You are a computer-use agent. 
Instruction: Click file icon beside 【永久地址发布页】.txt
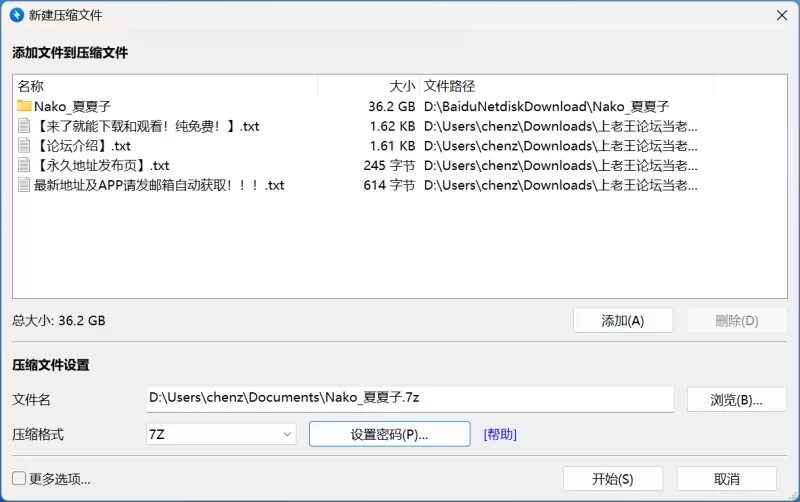point(23,165)
